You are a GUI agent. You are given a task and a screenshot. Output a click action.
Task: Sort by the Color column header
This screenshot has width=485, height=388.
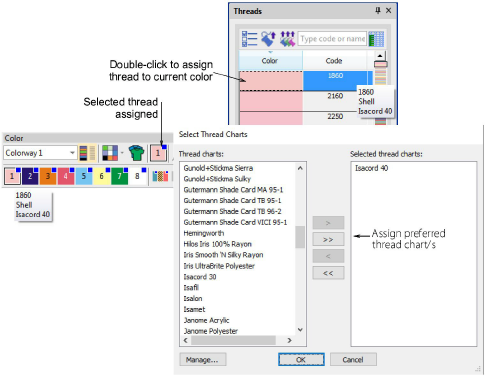(271, 61)
